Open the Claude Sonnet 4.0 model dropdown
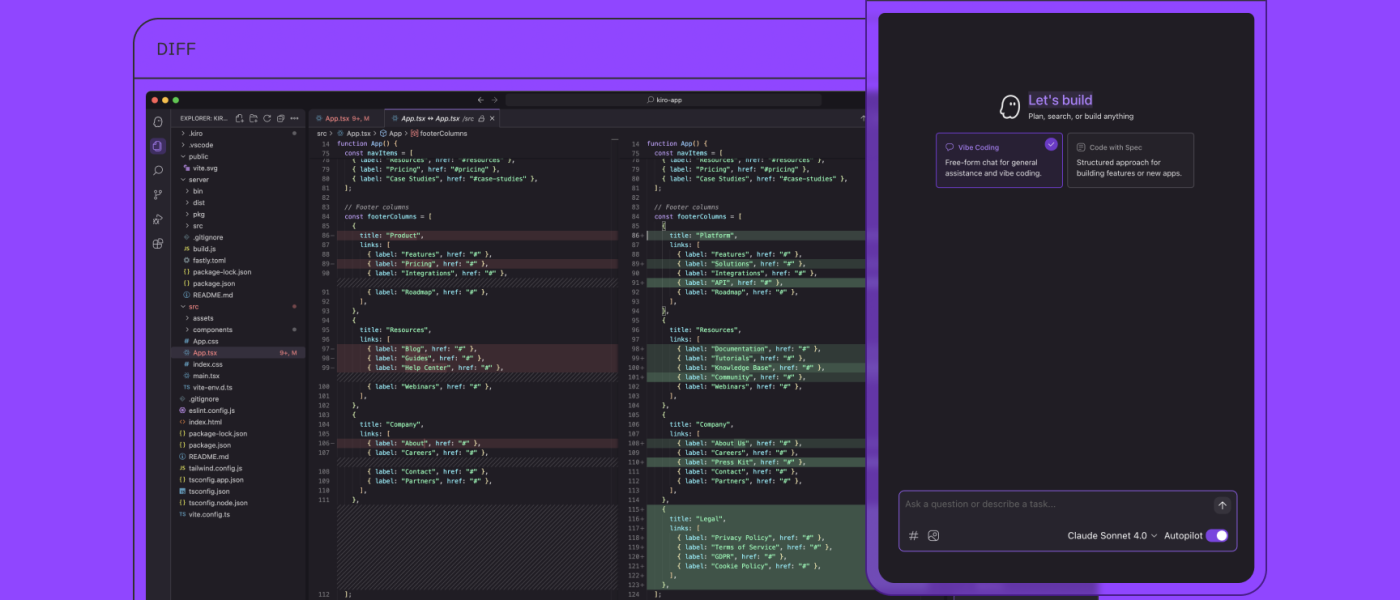1400x600 pixels. coord(1112,536)
